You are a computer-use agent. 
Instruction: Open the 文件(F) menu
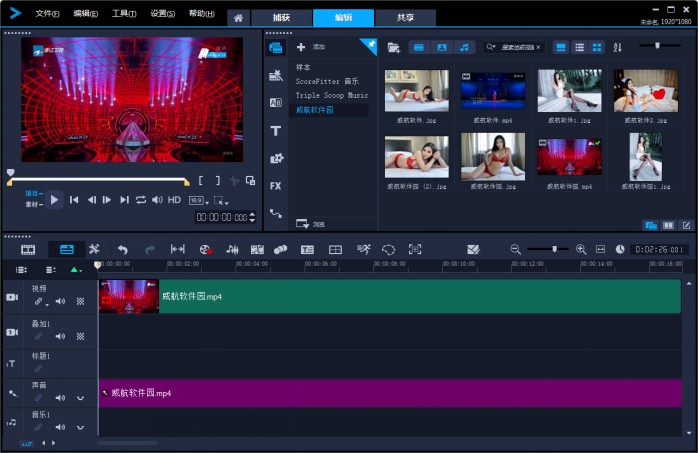tap(47, 14)
